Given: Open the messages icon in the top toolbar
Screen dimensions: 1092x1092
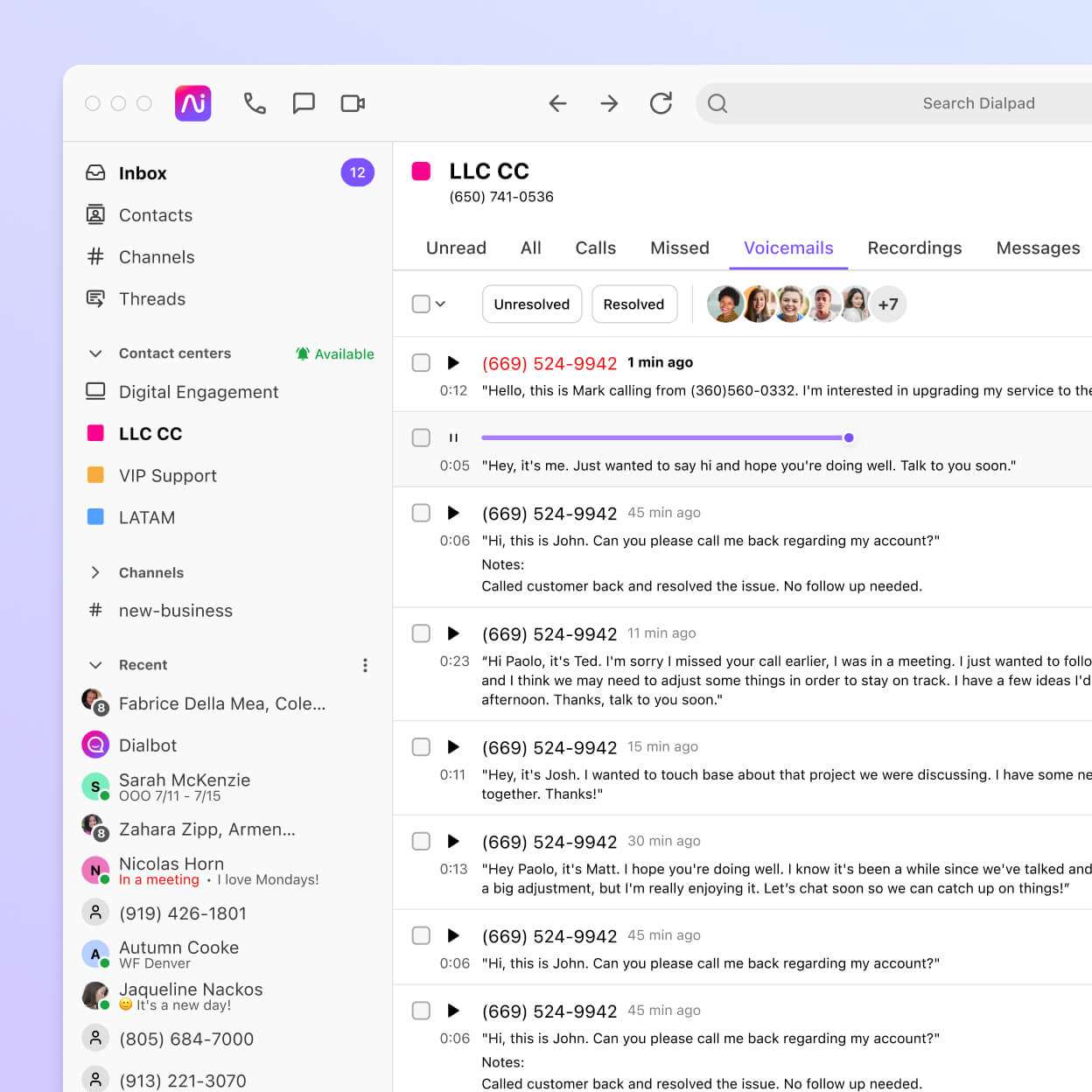Looking at the screenshot, I should pyautogui.click(x=304, y=103).
